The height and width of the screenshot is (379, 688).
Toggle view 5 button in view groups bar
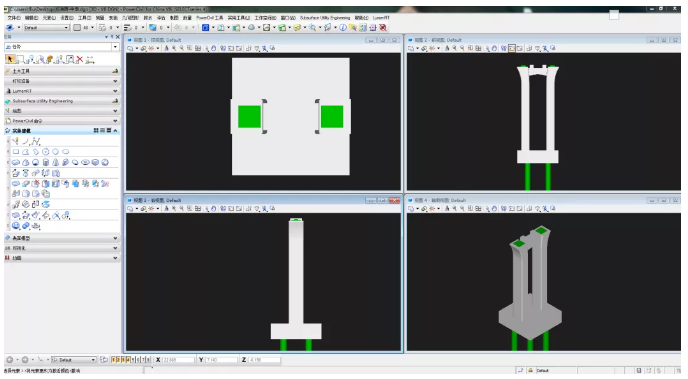[x=133, y=360]
